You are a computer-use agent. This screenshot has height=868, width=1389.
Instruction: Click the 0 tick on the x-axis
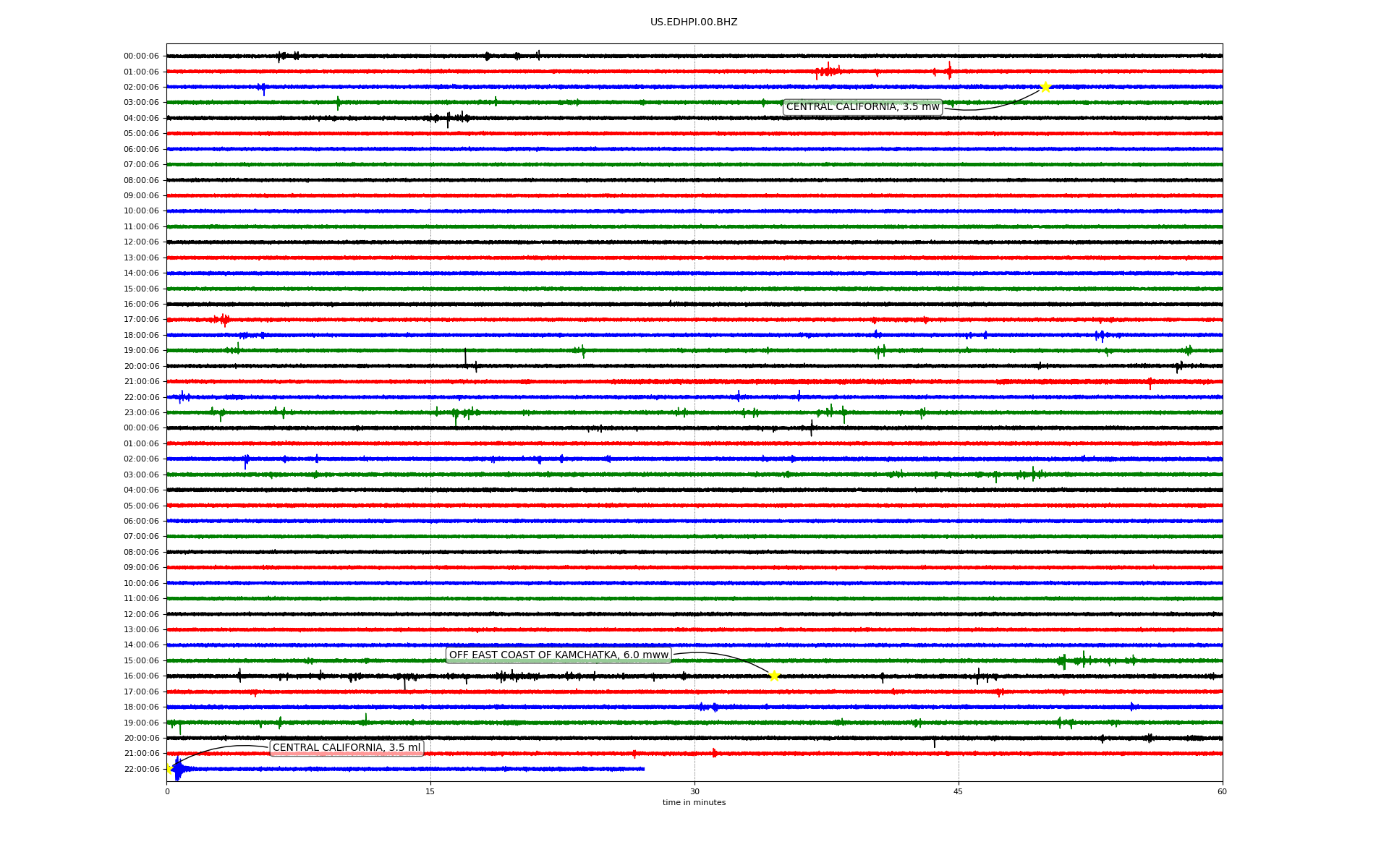click(167, 791)
